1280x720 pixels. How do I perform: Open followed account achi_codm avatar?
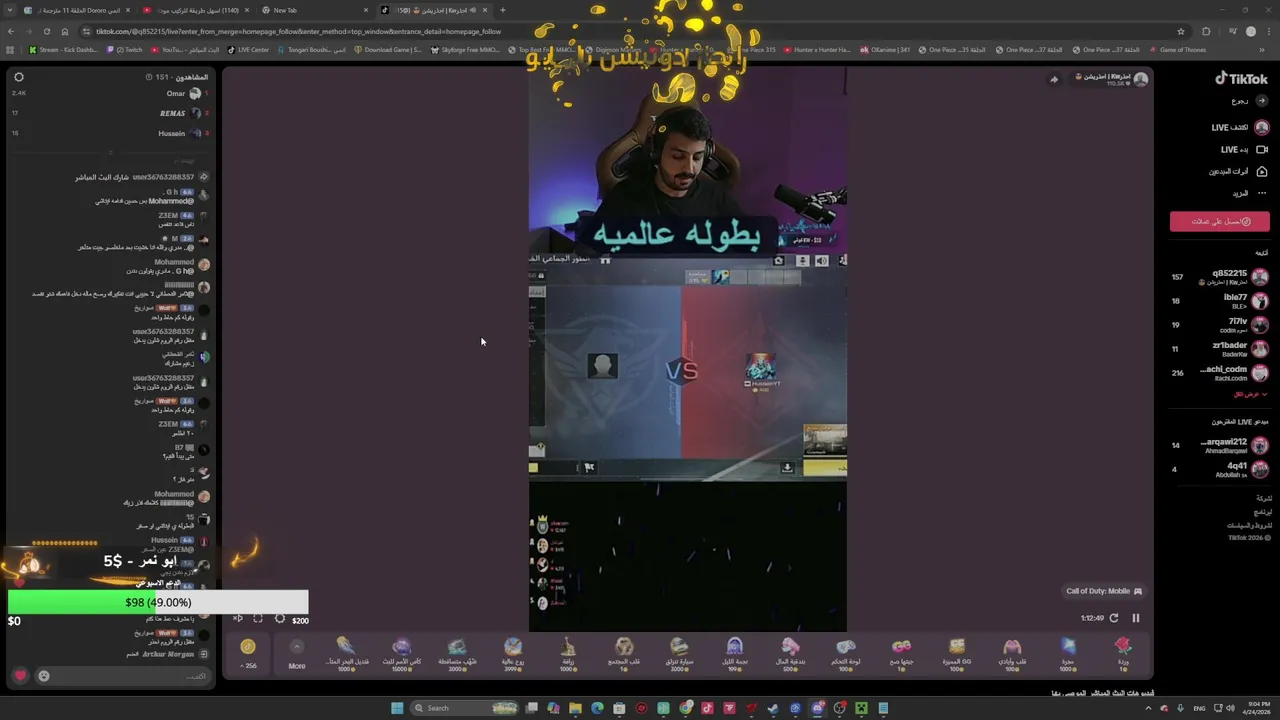tap(1260, 373)
